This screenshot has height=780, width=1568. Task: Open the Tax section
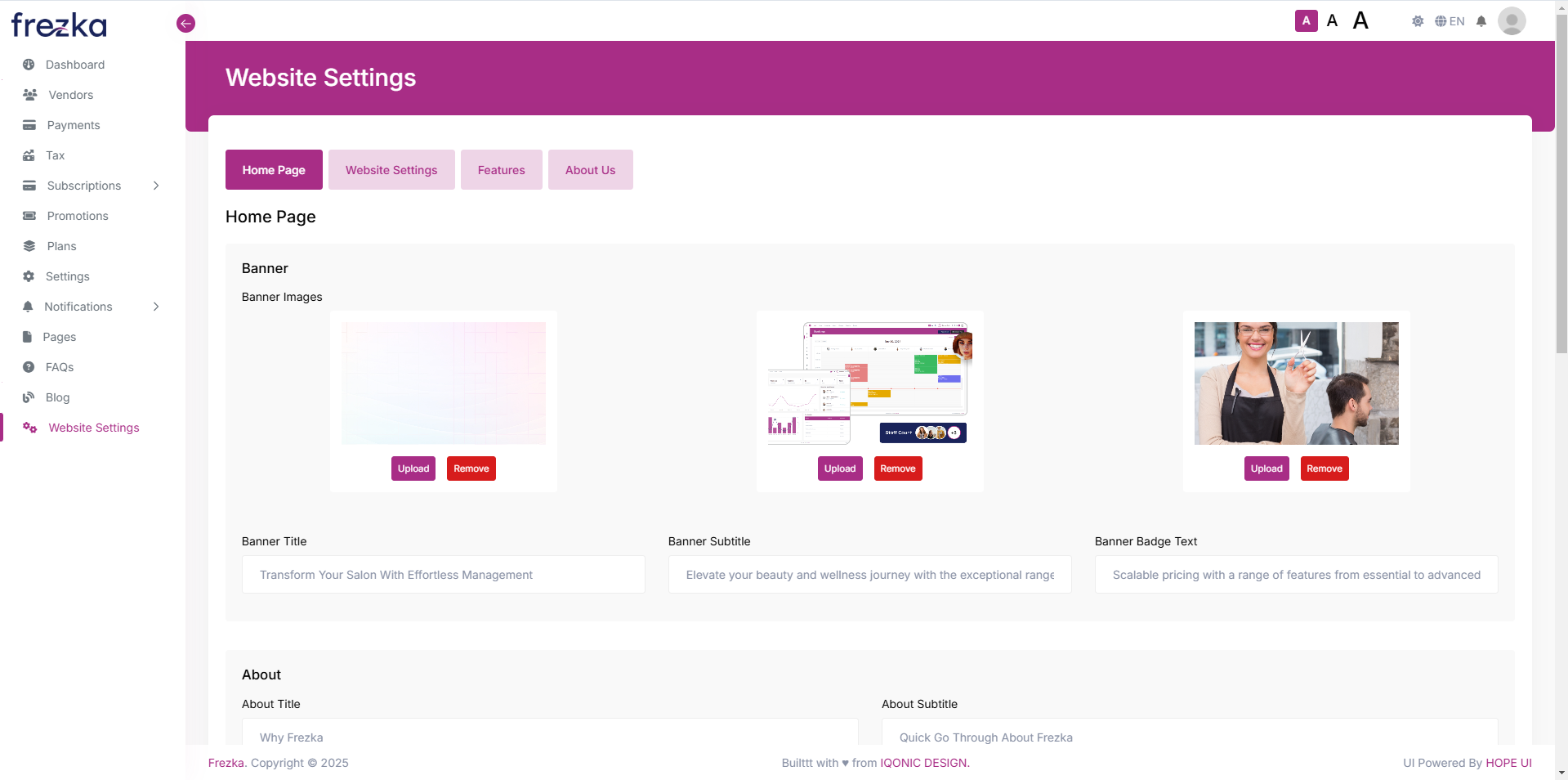pyautogui.click(x=55, y=155)
